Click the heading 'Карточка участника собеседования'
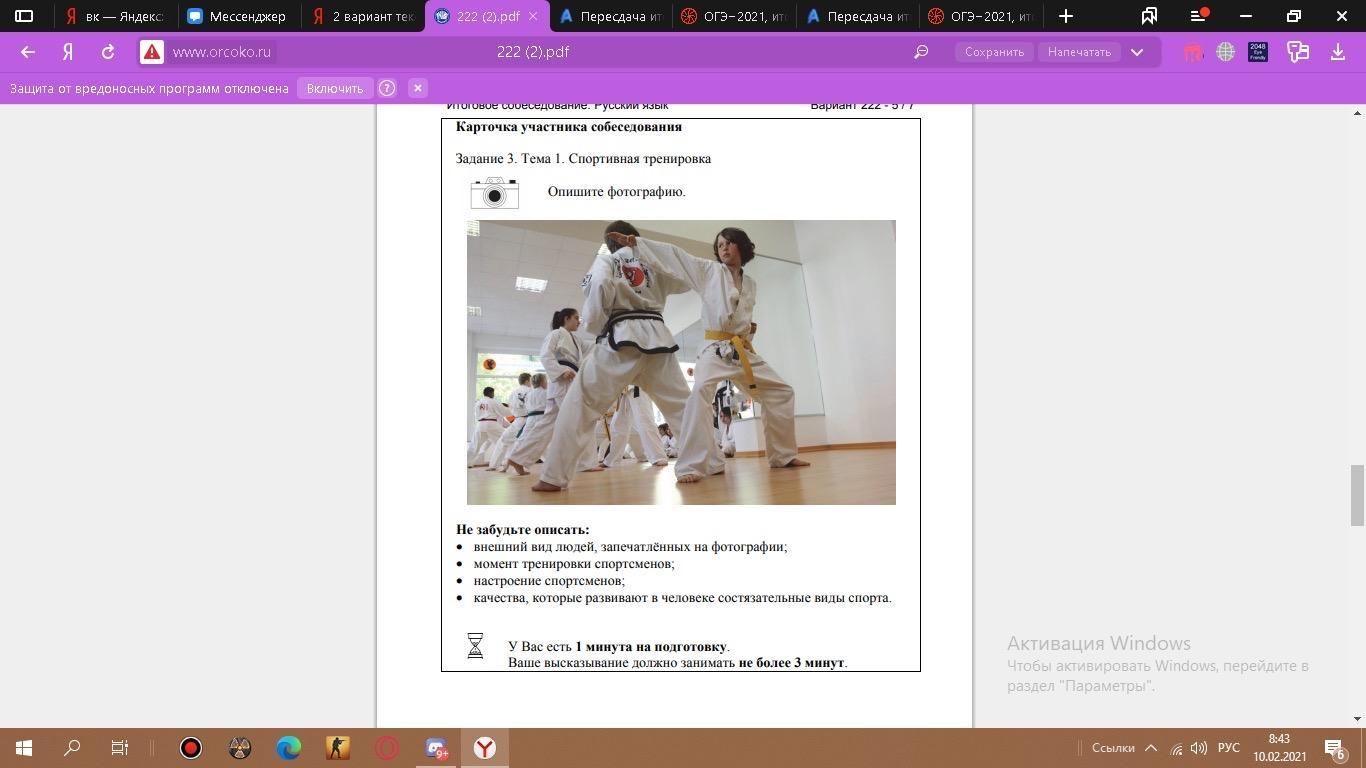 [x=569, y=127]
